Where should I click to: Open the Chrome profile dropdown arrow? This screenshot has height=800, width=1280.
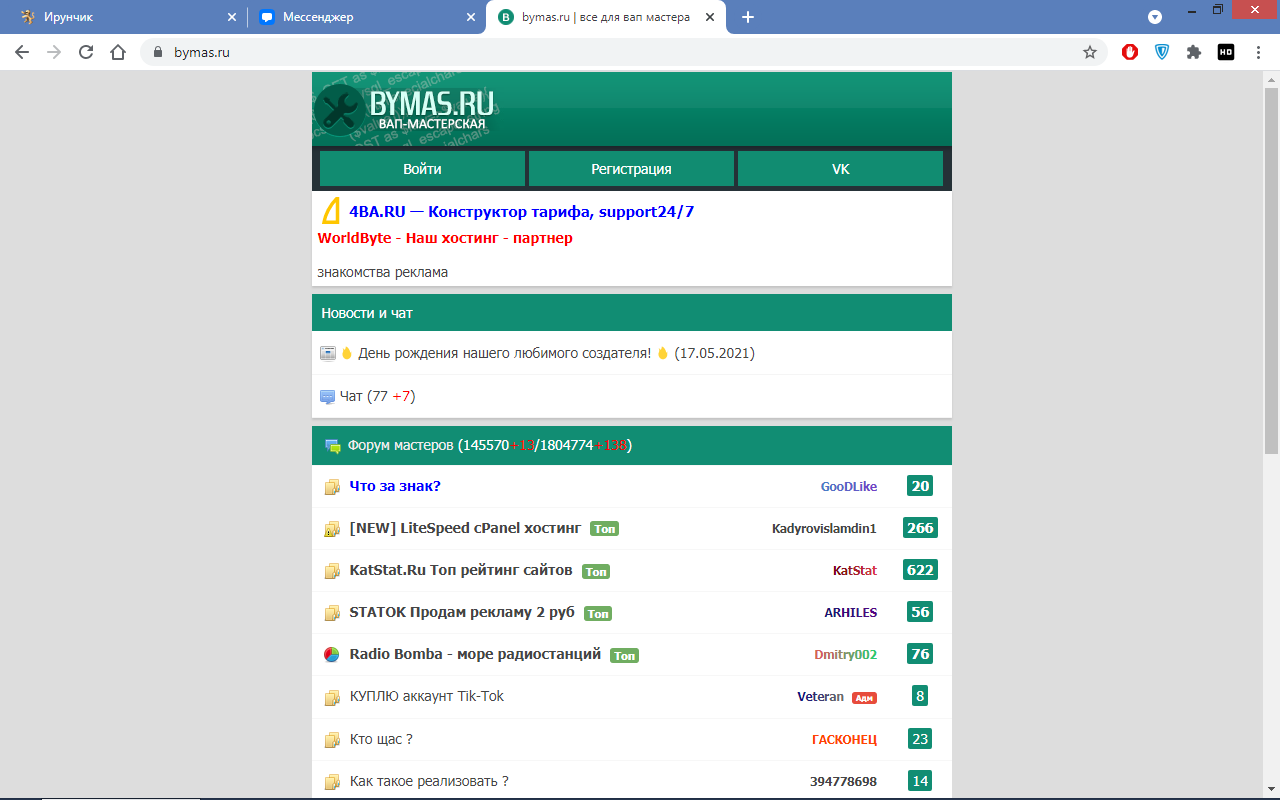coord(1155,17)
